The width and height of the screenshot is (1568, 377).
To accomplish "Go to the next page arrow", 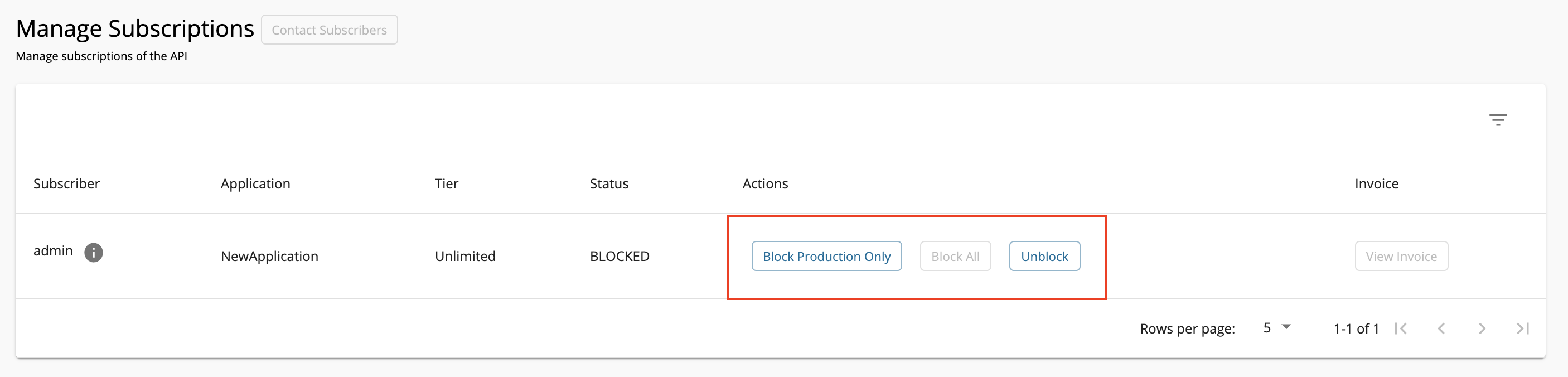I will click(x=1482, y=328).
